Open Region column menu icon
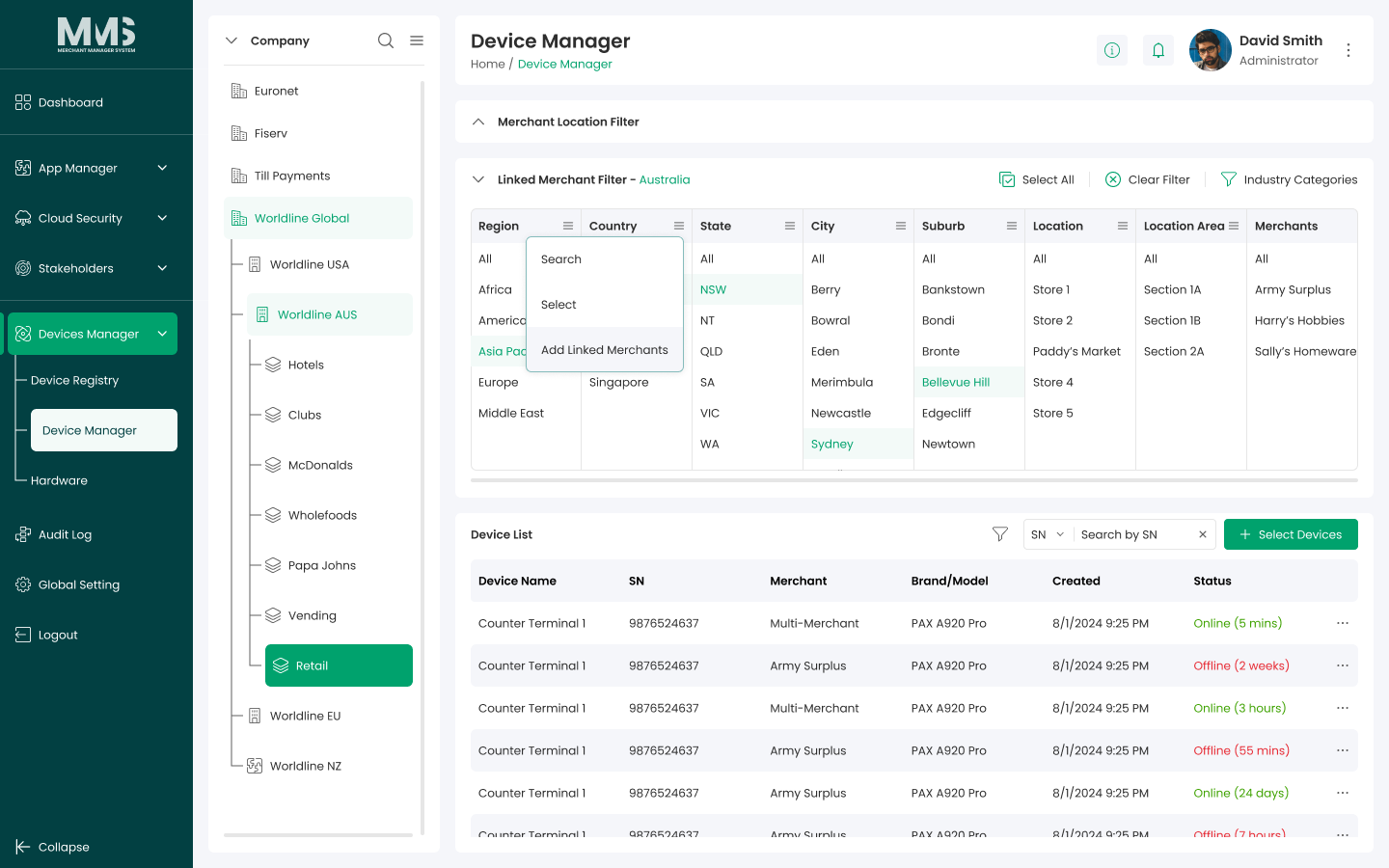Viewport: 1389px width, 868px height. 568,226
